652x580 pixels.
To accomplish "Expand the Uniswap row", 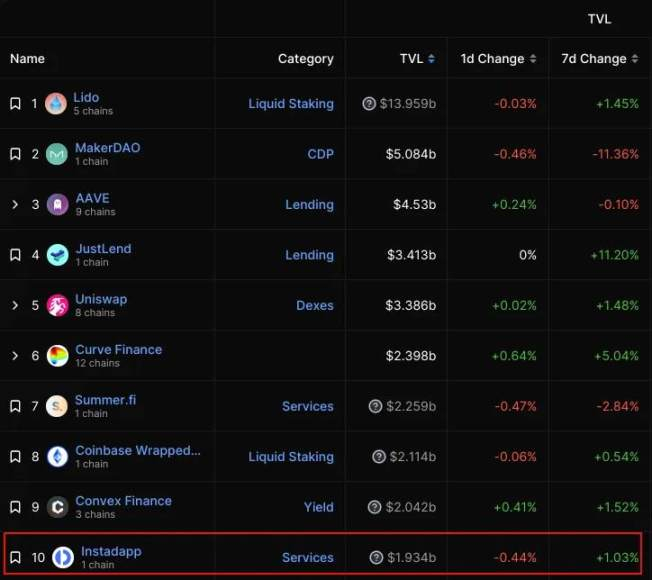I will tap(15, 305).
